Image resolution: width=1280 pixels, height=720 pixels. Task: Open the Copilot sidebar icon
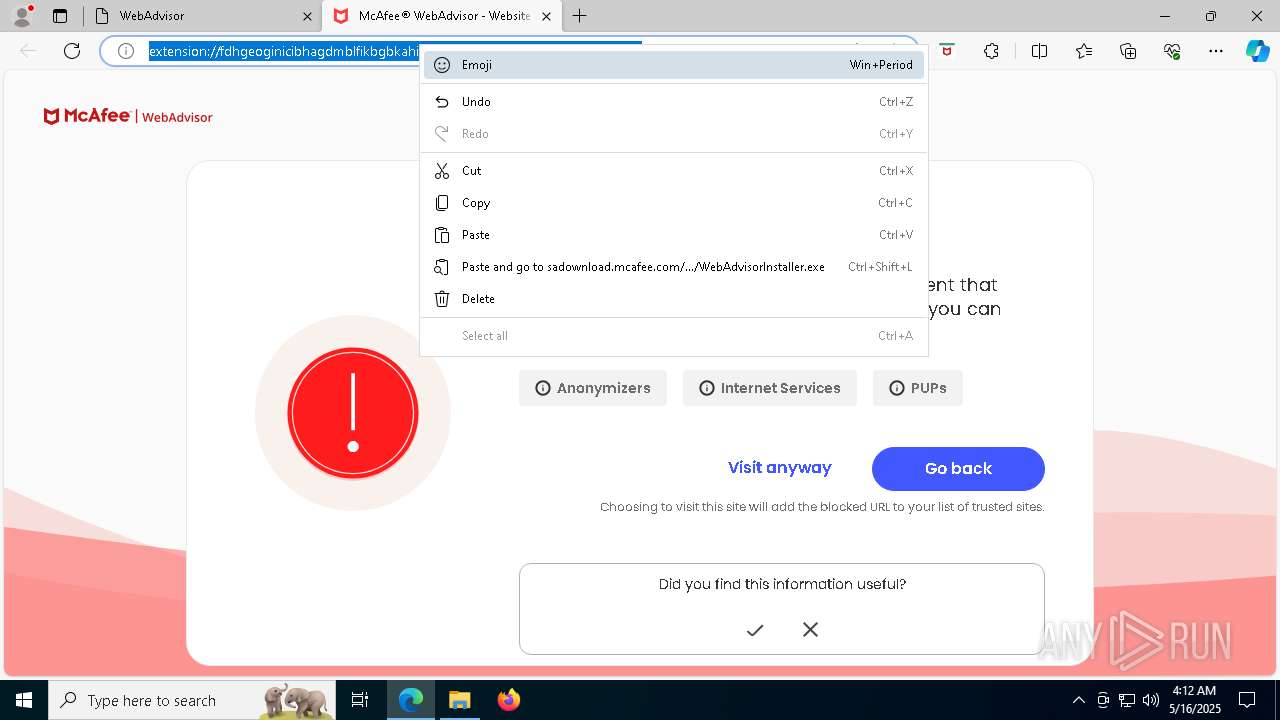(x=1257, y=51)
